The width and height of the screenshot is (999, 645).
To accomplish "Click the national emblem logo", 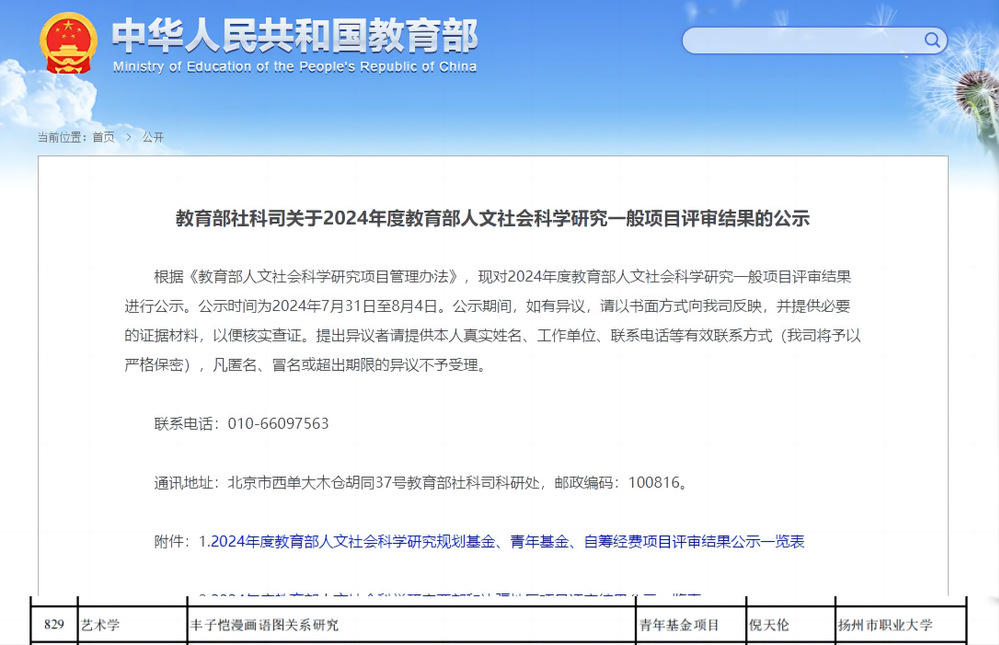I will (68, 43).
